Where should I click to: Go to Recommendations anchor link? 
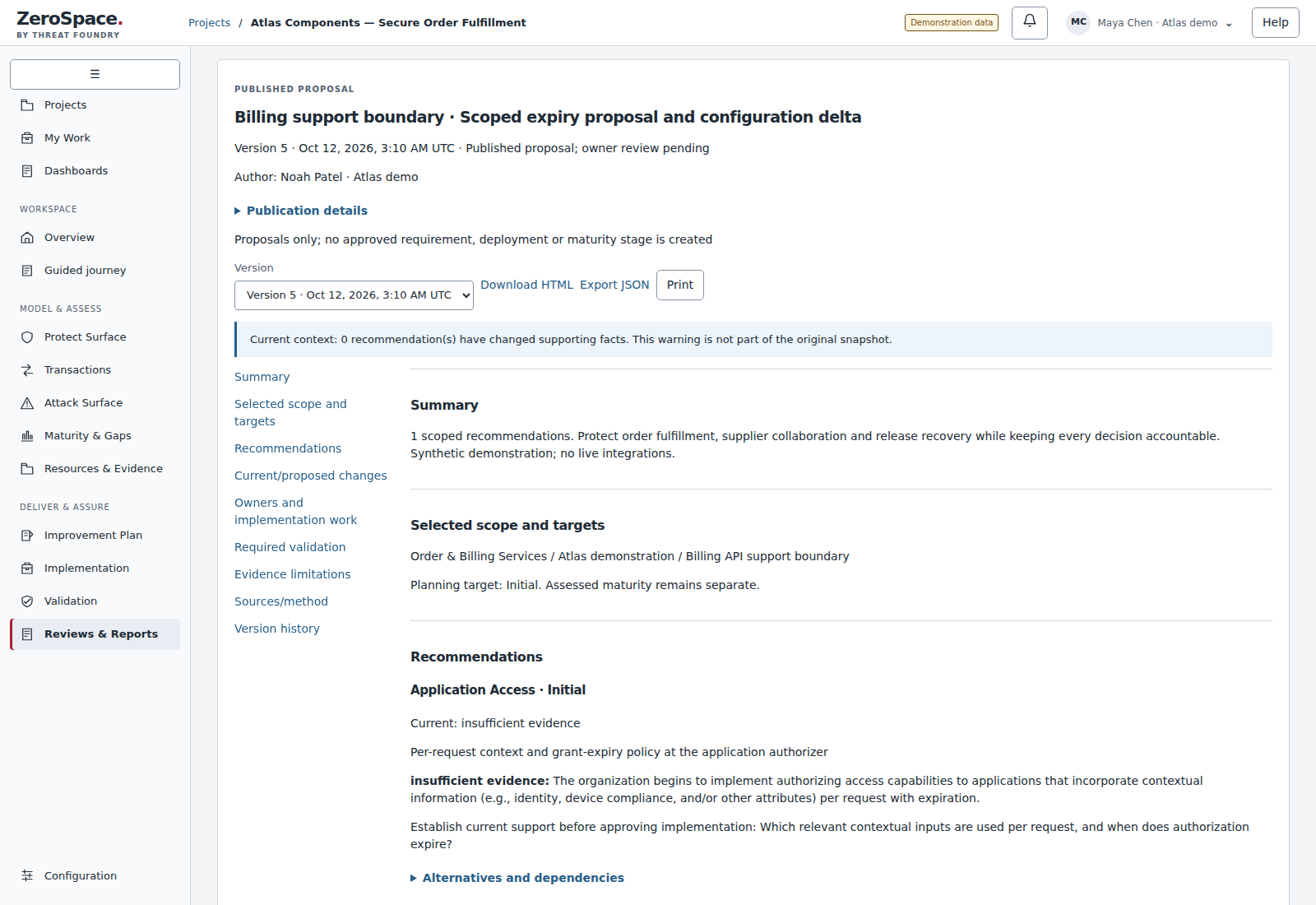[288, 448]
